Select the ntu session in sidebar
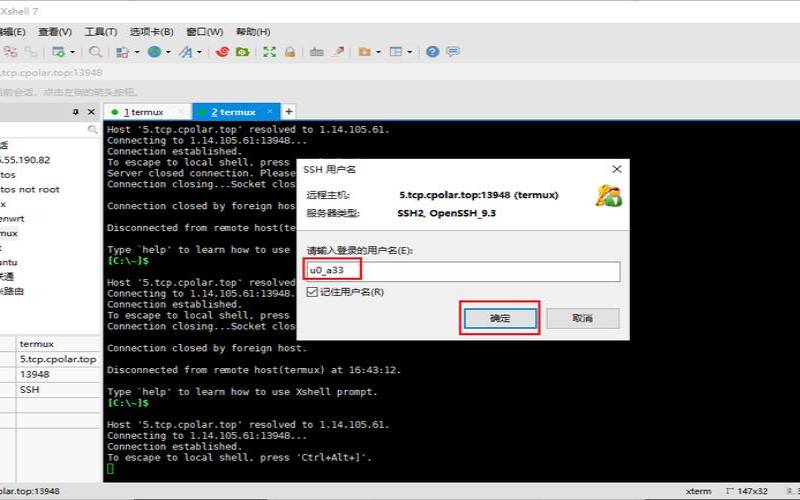The image size is (800, 500). point(9,262)
